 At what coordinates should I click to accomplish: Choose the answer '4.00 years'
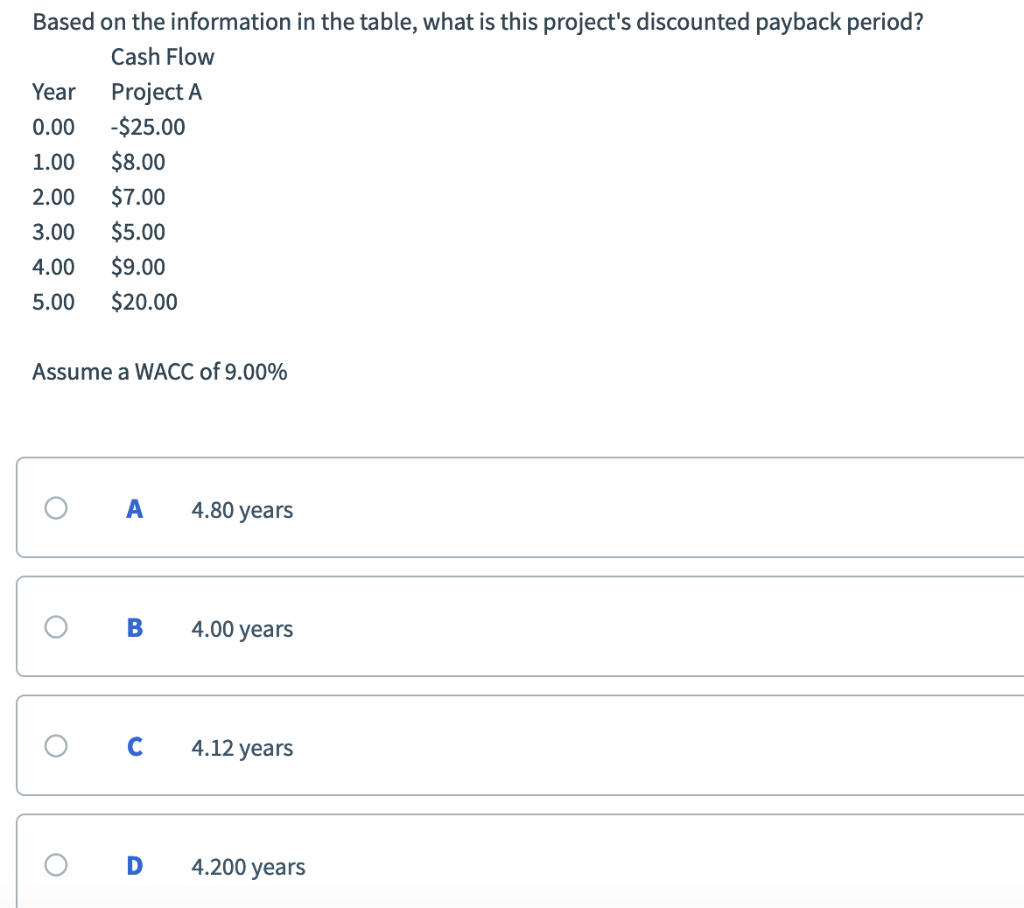click(x=242, y=628)
